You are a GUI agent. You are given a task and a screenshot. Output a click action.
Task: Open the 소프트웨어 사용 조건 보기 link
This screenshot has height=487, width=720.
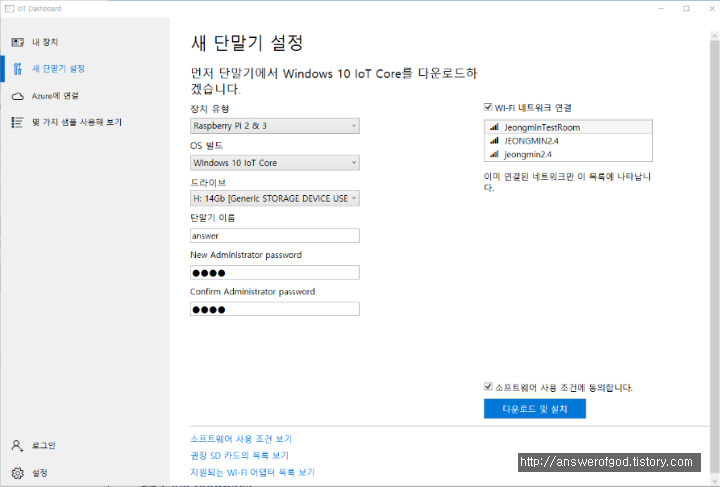tap(241, 439)
